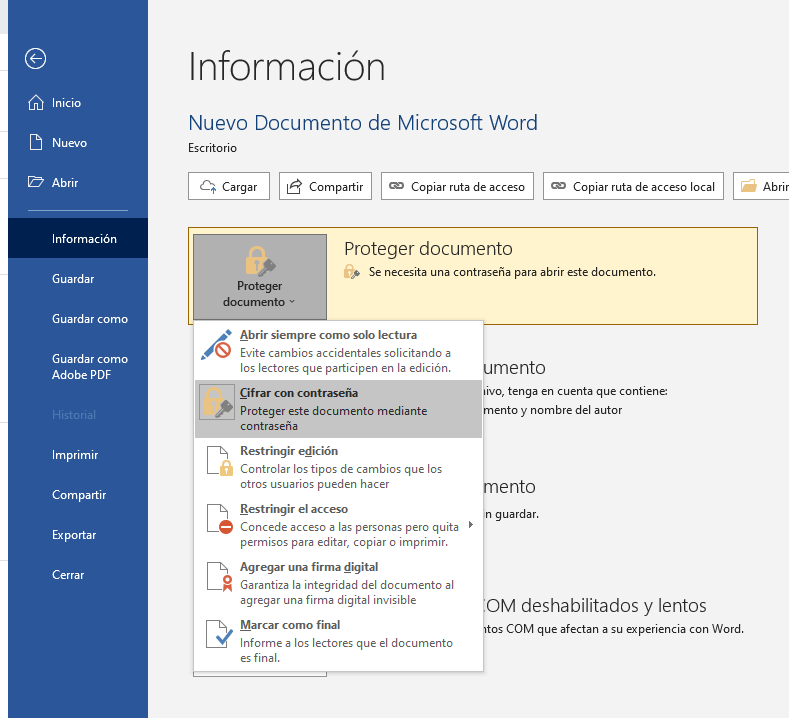Open the Exportar sidebar page
Viewport: 789px width, 718px height.
point(78,534)
